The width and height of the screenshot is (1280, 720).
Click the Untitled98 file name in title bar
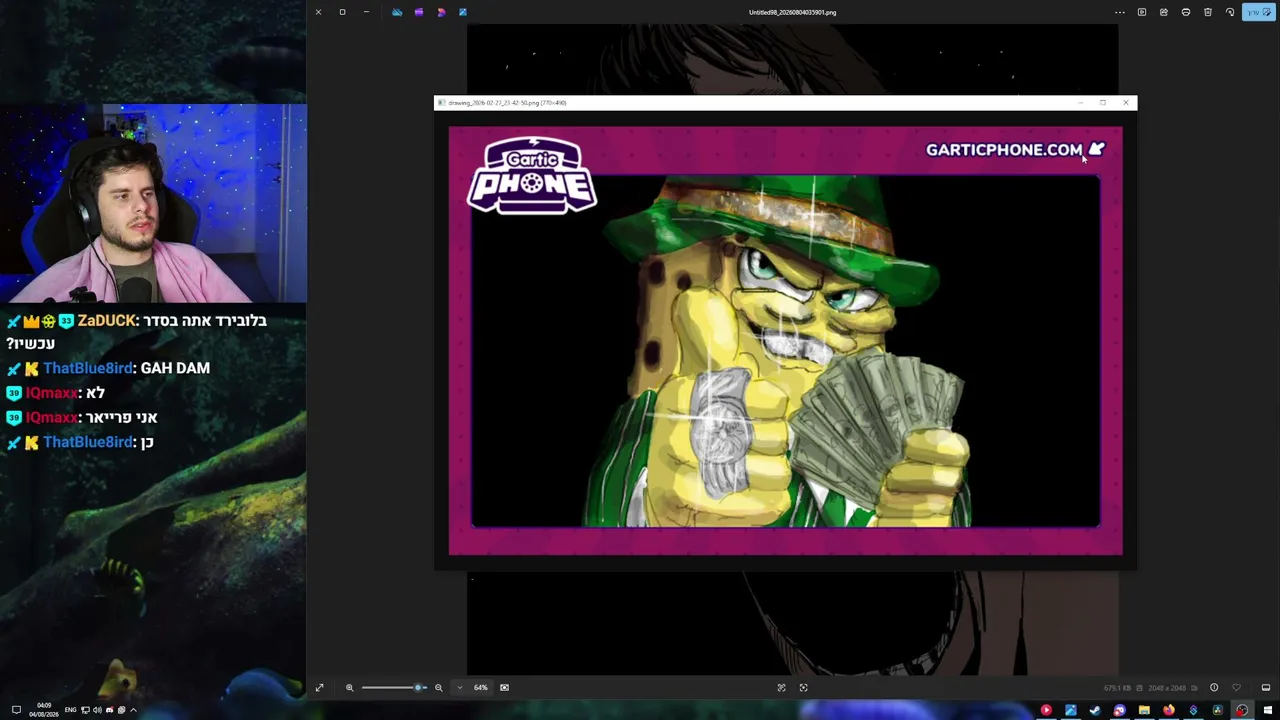pyautogui.click(x=792, y=12)
